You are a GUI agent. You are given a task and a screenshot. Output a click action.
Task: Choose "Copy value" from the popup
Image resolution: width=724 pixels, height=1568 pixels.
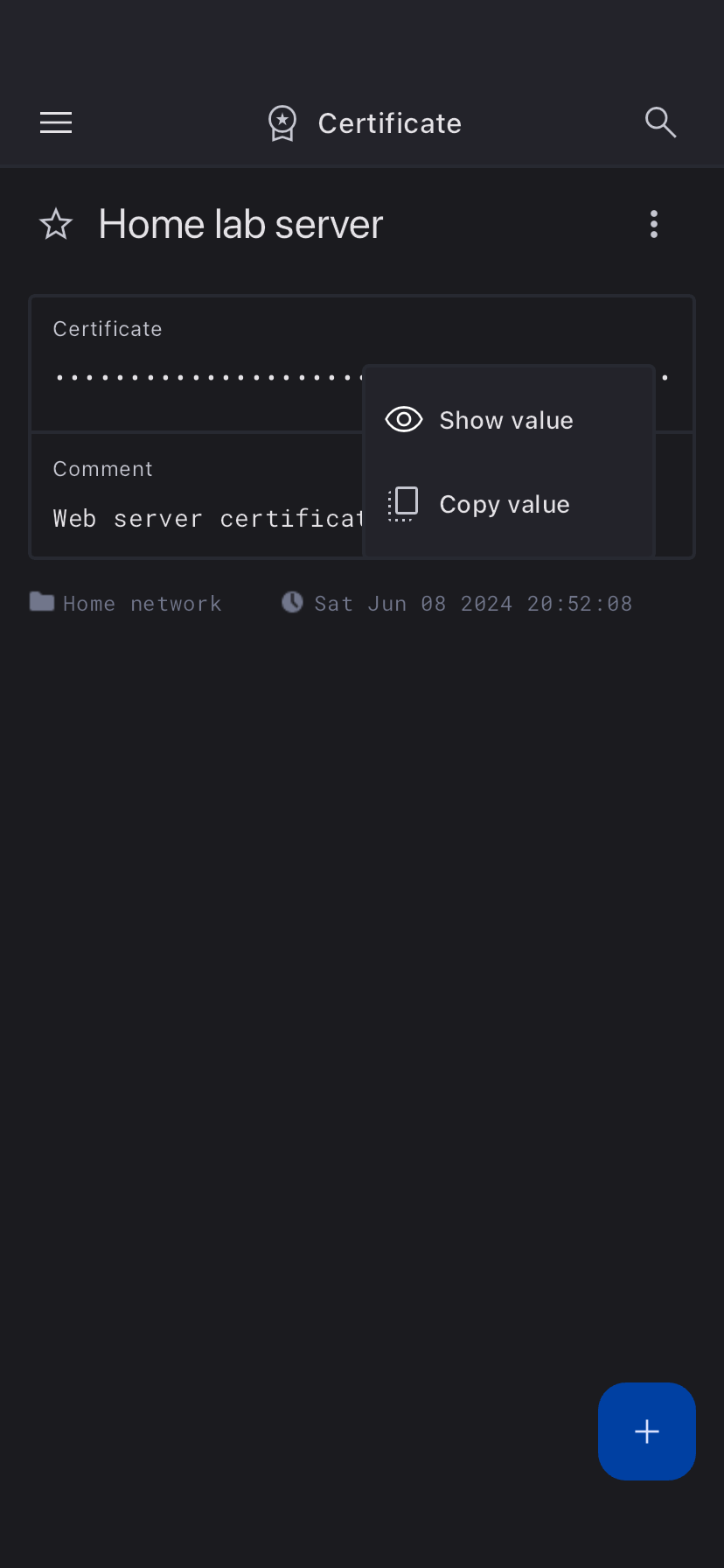click(505, 505)
